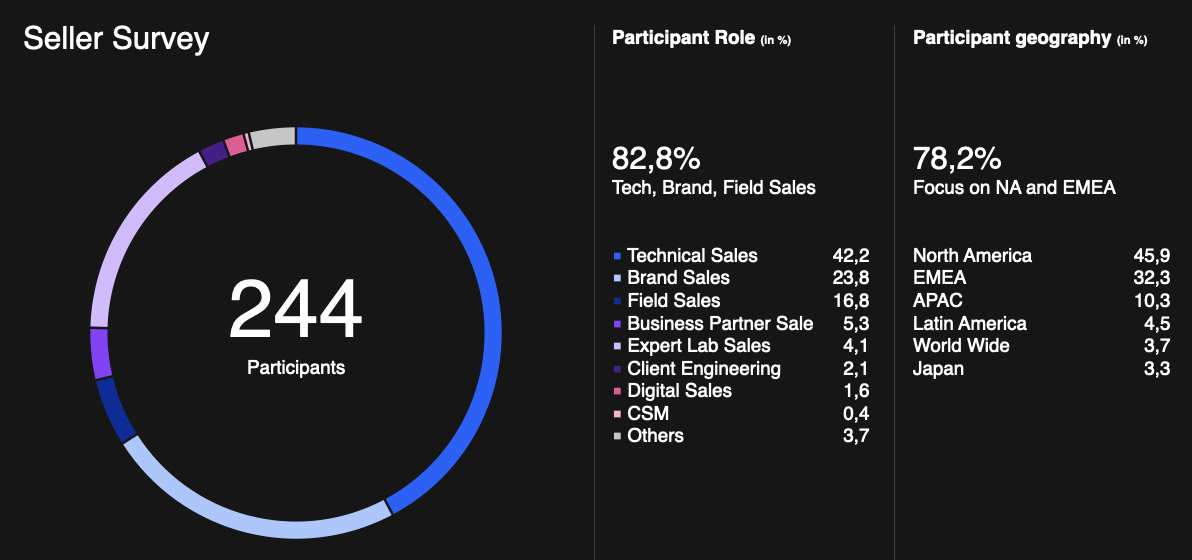This screenshot has width=1192, height=560.
Task: Click the Client Engineering legend swatch
Action: [617, 369]
